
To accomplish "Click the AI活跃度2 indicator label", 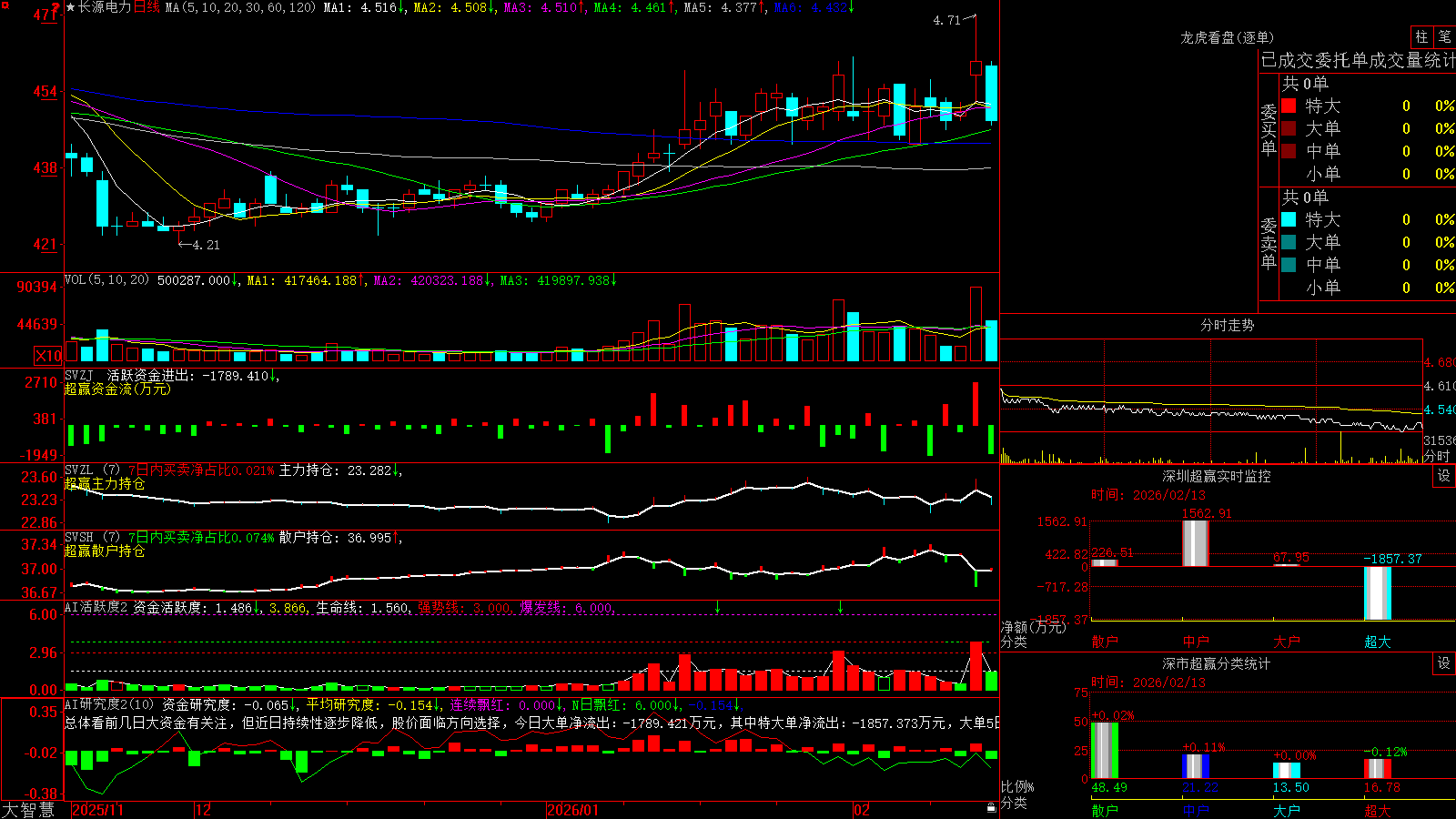I will coord(96,607).
